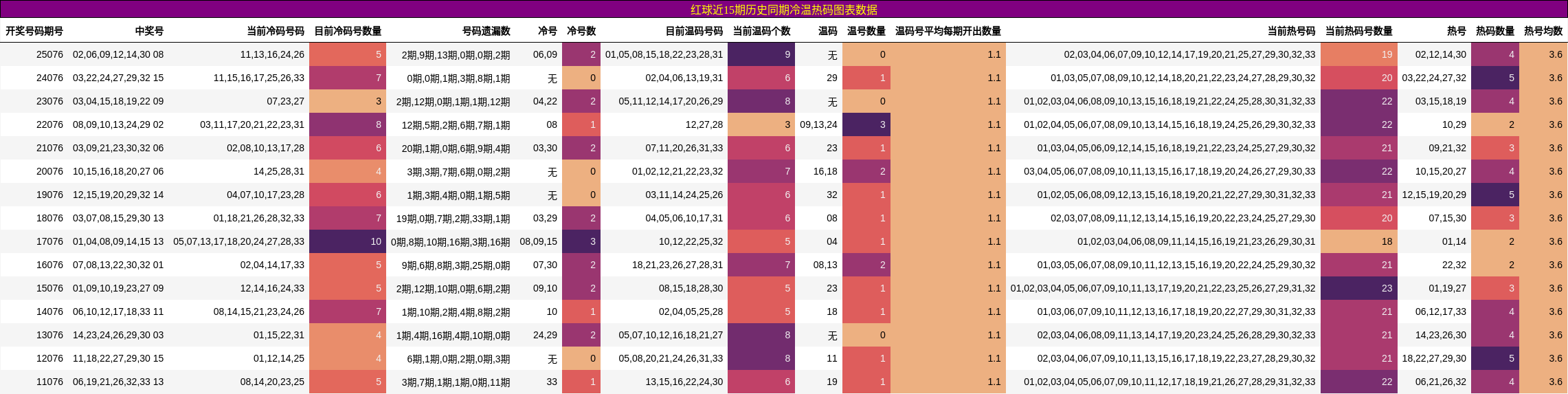The image size is (1568, 394).
Task: Select winning numbers 10,15,16,18,20,27 06
Action: coord(118,171)
